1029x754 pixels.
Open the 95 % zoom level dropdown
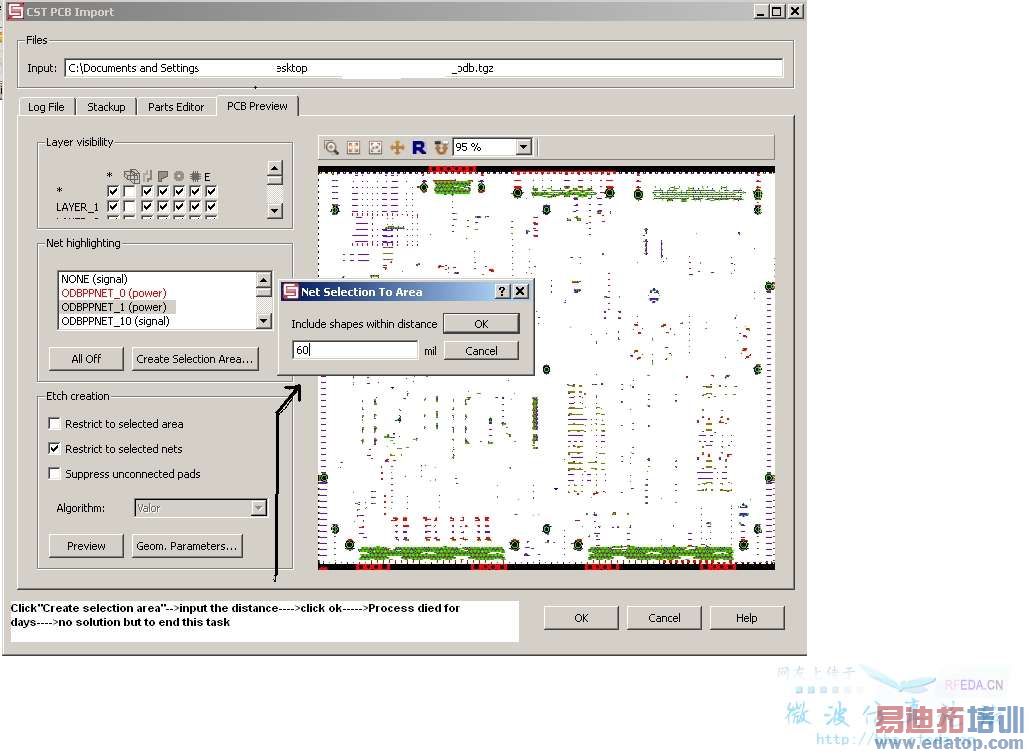point(524,148)
